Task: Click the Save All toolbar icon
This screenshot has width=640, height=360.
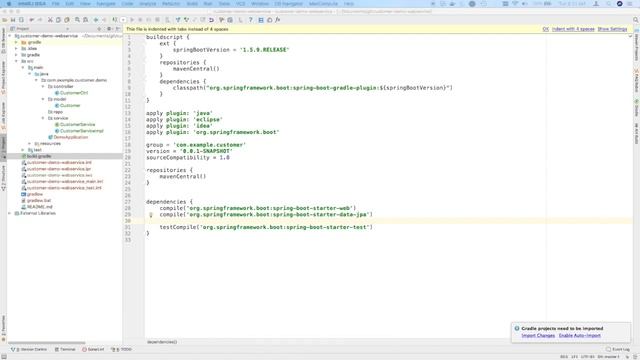Action: pos(13,20)
